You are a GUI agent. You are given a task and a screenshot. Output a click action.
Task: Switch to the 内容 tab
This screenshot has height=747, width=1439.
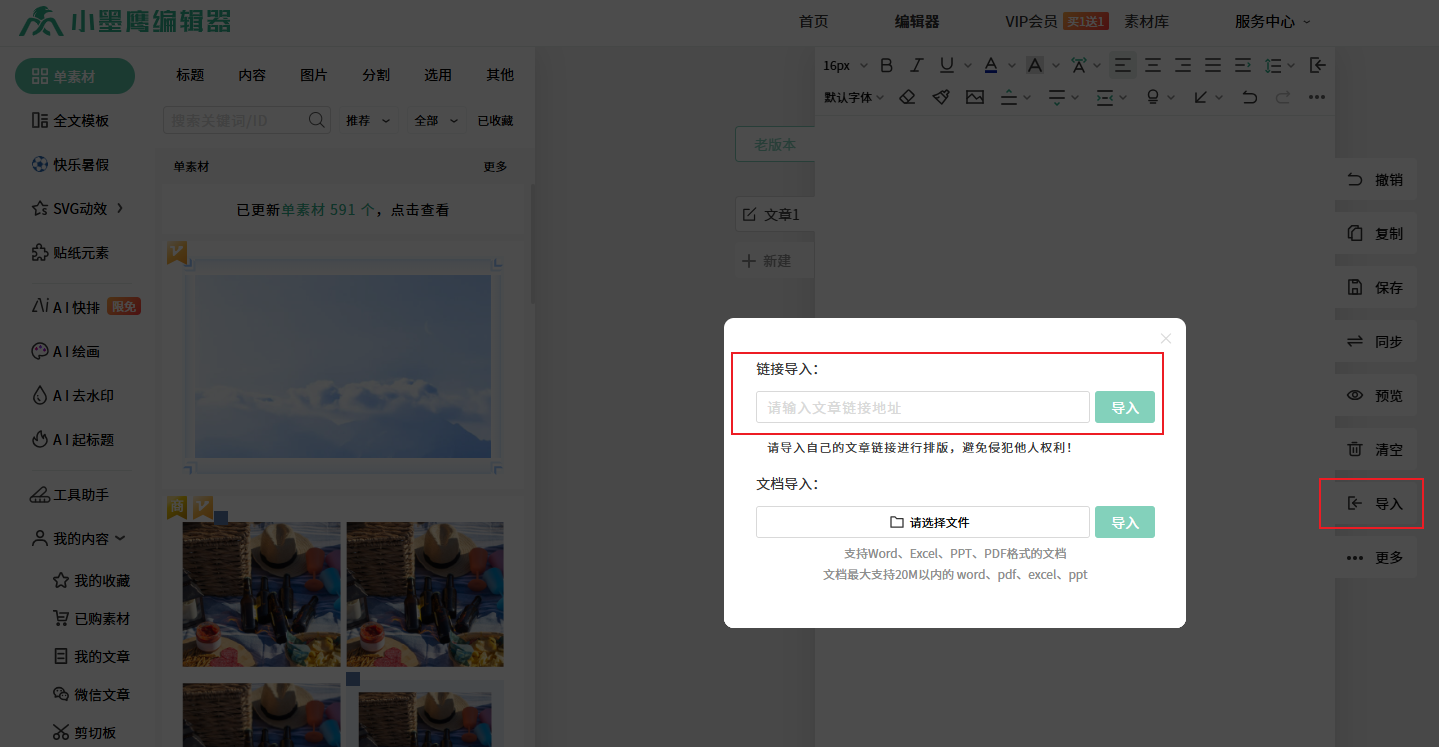click(252, 74)
